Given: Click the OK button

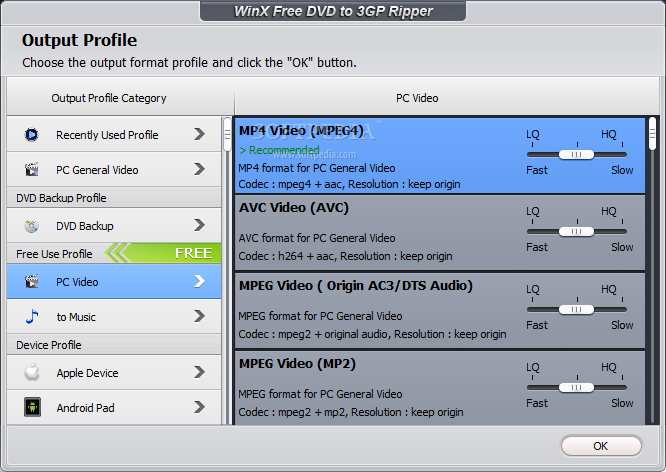Looking at the screenshot, I should (601, 446).
